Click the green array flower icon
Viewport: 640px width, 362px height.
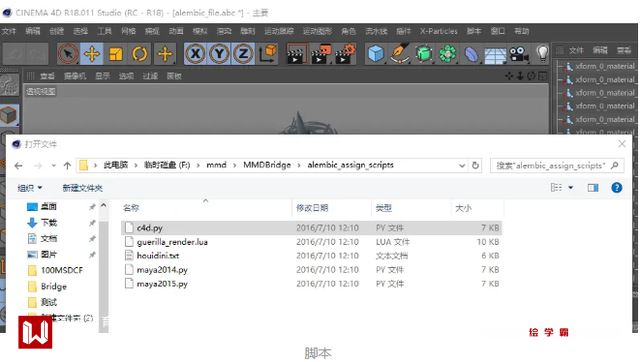[x=448, y=54]
